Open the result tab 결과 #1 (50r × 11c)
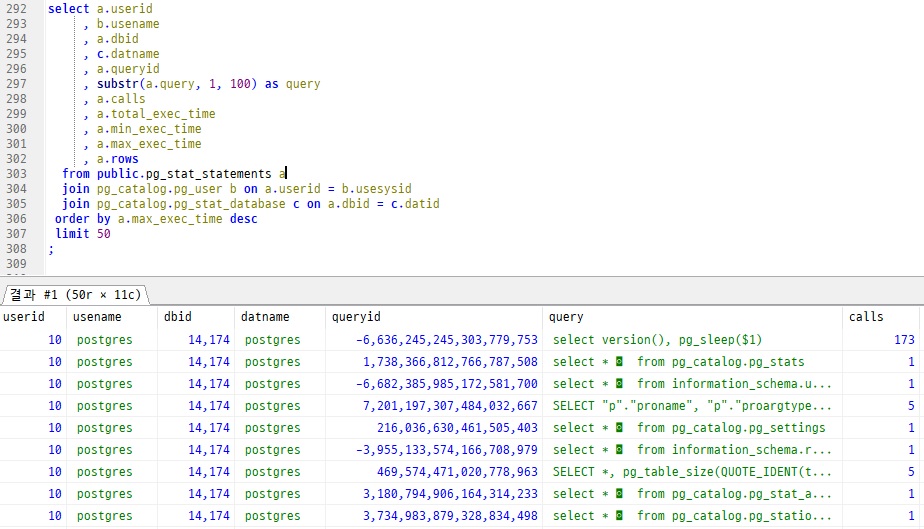The width and height of the screenshot is (924, 529). click(75, 295)
